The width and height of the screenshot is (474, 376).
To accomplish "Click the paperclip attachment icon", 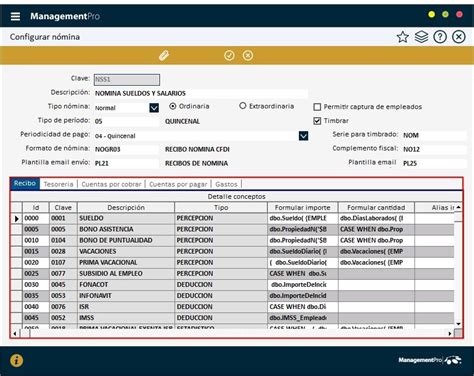I will pyautogui.click(x=164, y=55).
